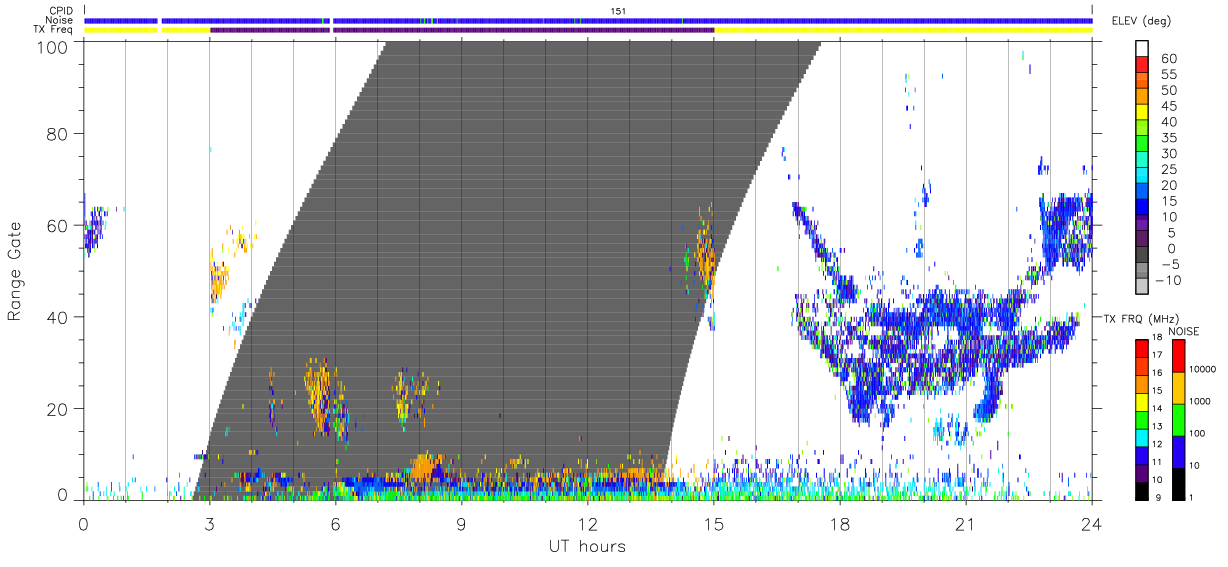This screenshot has height=567, width=1228.
Task: Click the 1 label on NOISE colorbar
Action: point(1192,497)
